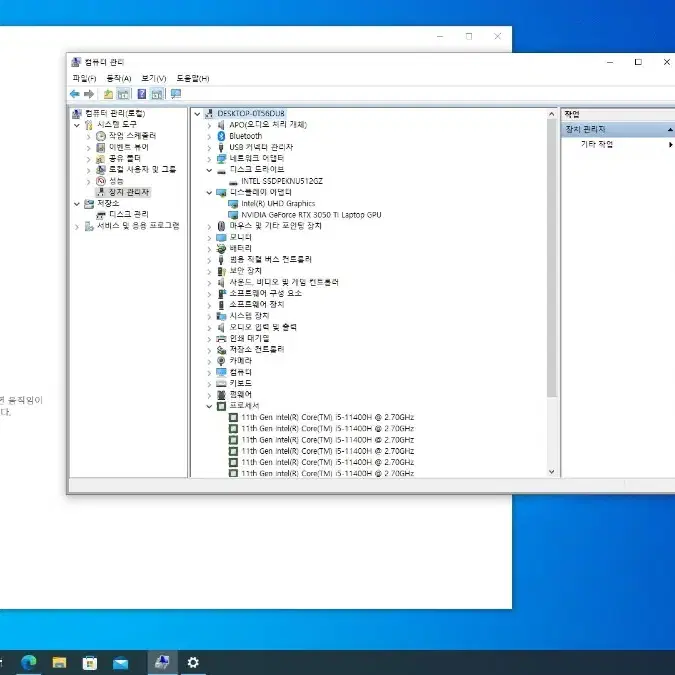Select 사운드, 비디오 및 게임 컨트롤러 category

[284, 282]
